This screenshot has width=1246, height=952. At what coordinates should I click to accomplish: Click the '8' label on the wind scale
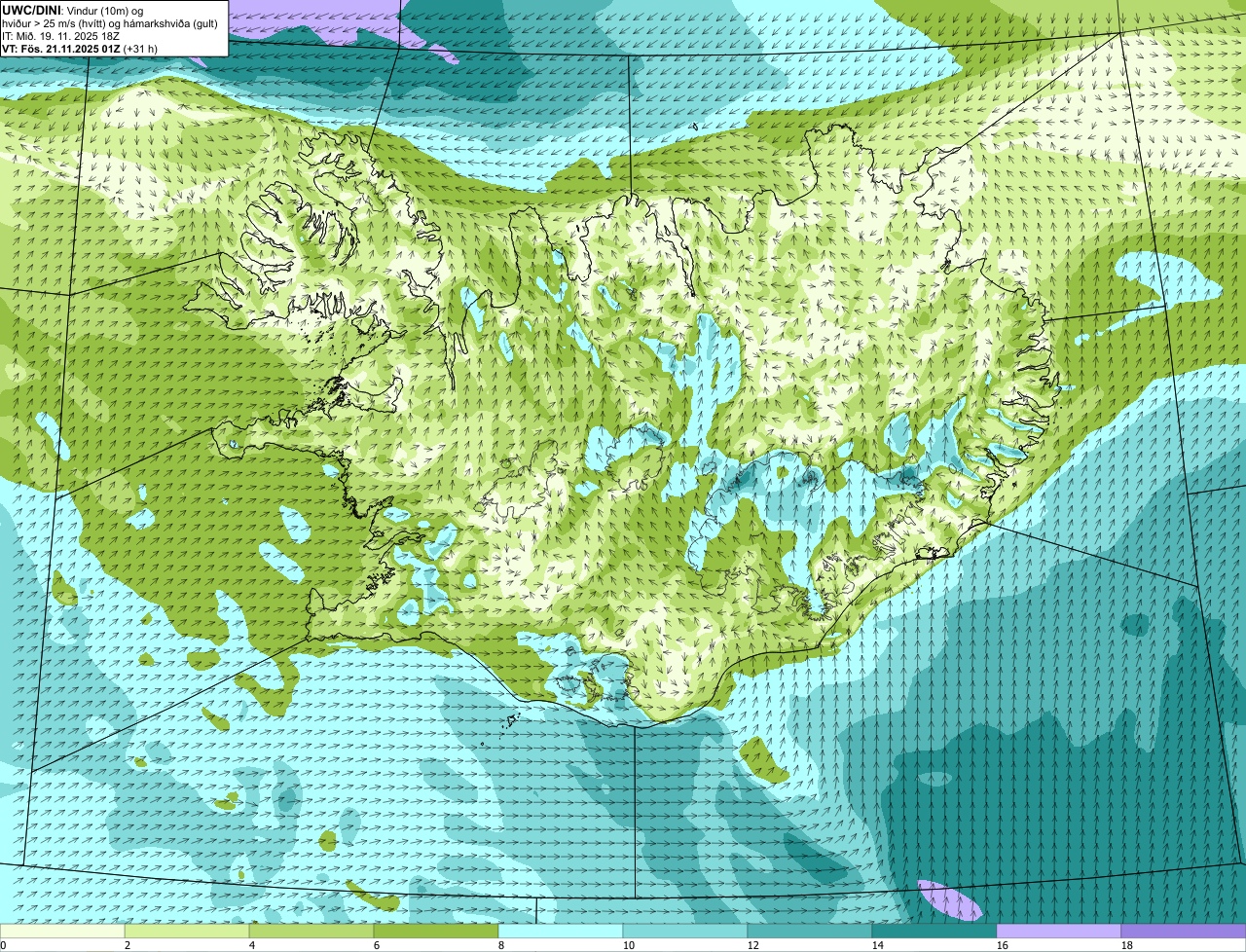pyautogui.click(x=501, y=945)
